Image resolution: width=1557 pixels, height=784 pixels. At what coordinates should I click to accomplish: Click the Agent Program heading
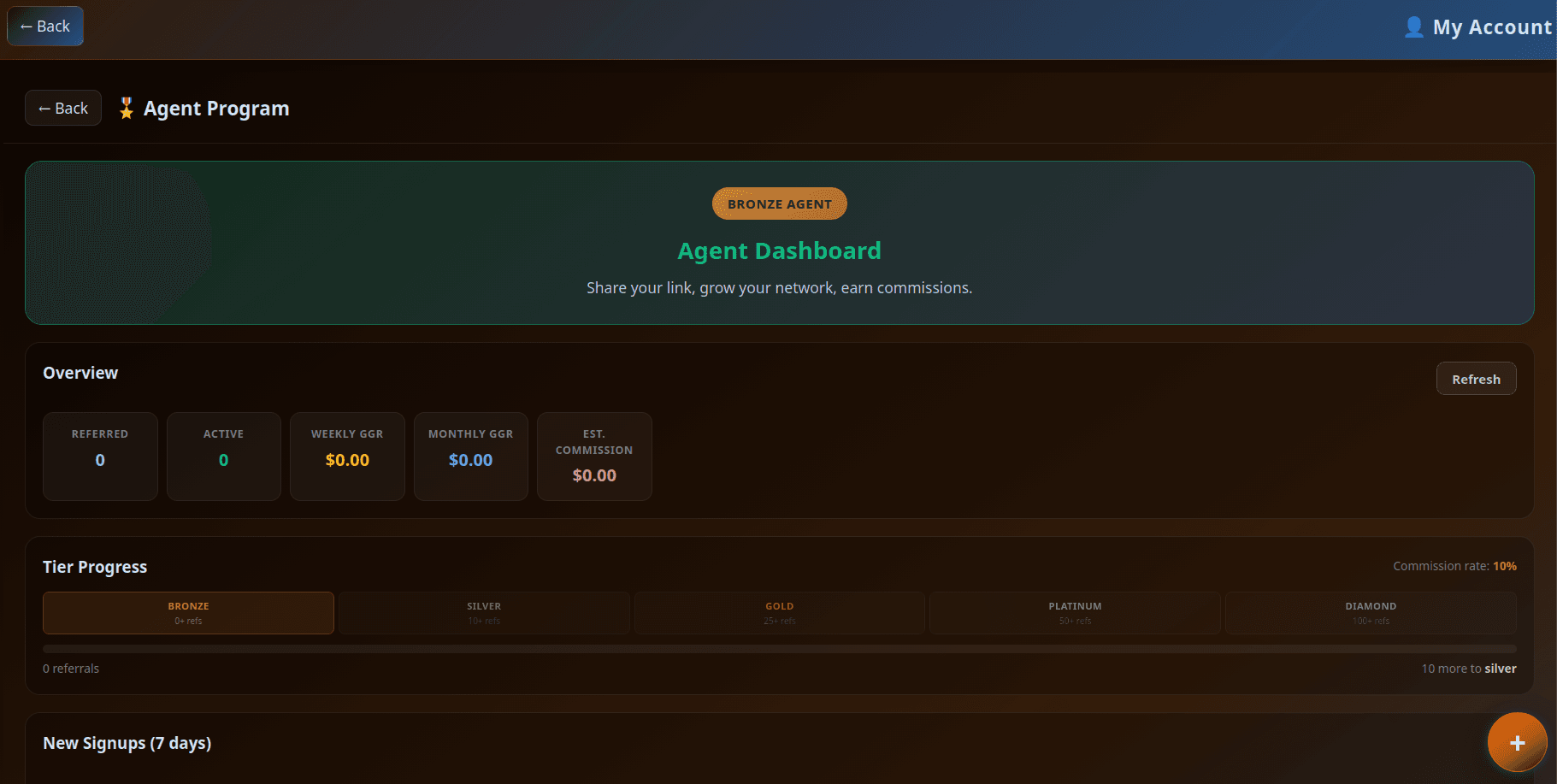click(216, 109)
